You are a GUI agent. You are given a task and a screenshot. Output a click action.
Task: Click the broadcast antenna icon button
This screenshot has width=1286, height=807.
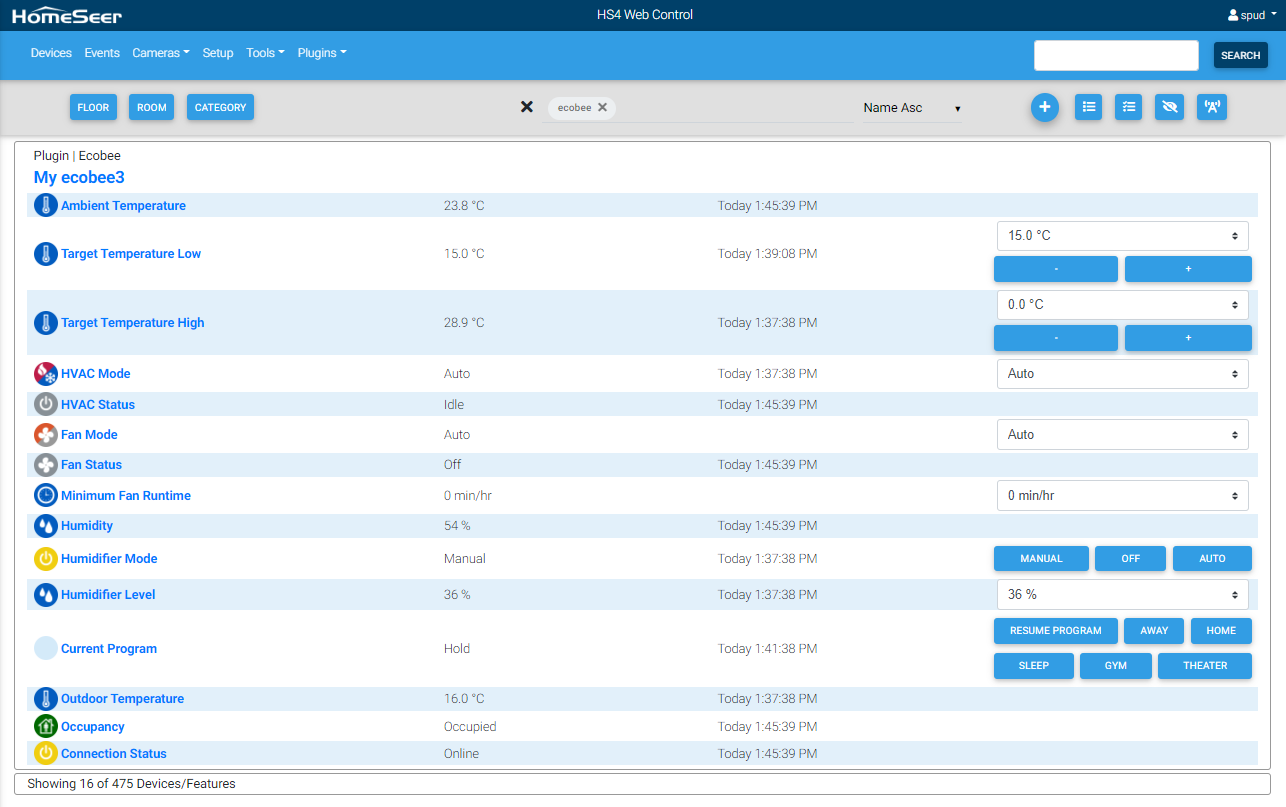tap(1211, 107)
